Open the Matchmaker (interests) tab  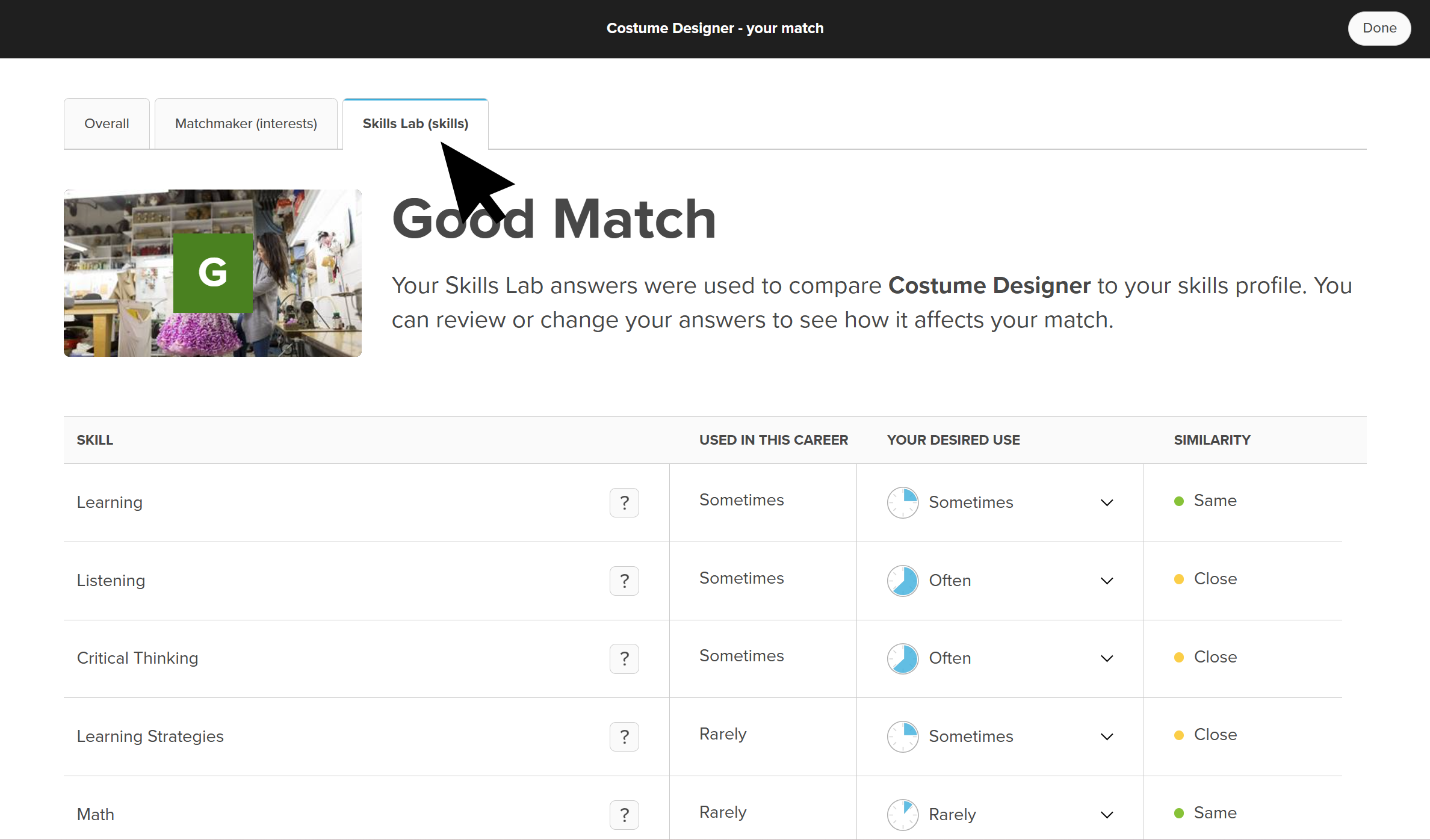pyautogui.click(x=246, y=123)
